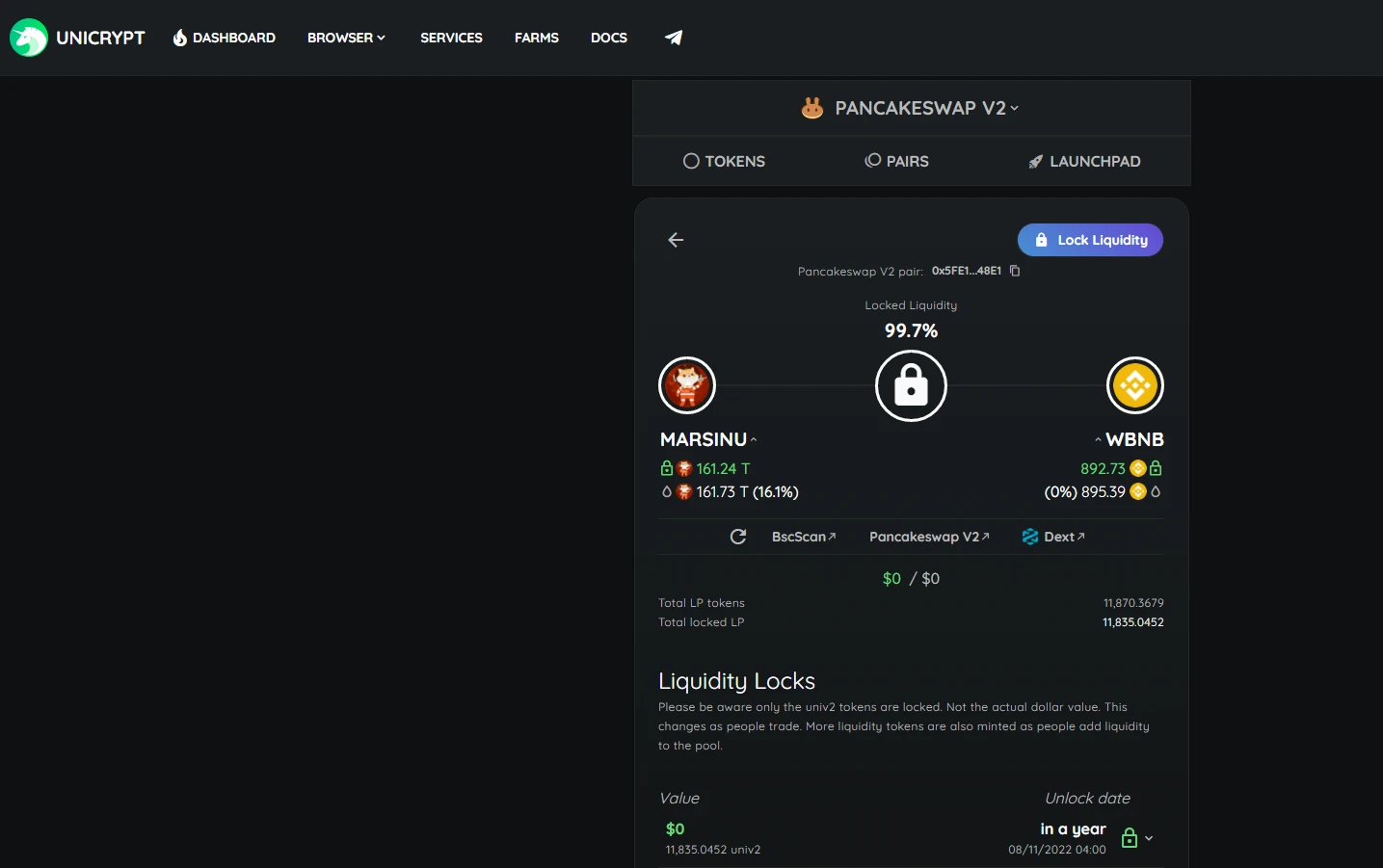1383x868 pixels.
Task: Click the green lock beside 892.73
Action: 1156,468
